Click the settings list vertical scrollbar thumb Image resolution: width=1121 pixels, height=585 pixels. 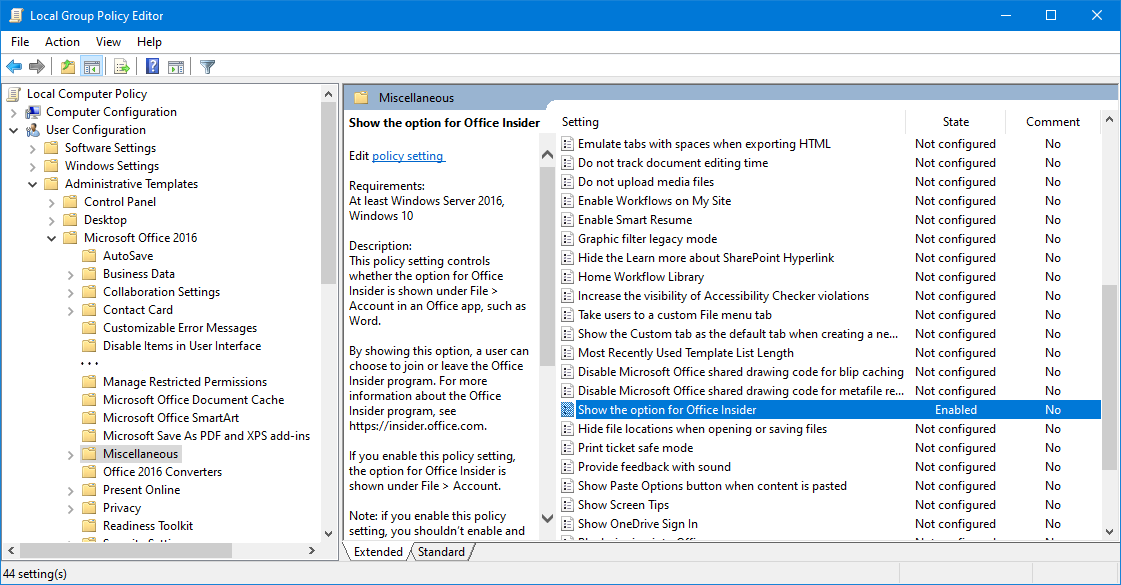[x=1108, y=375]
